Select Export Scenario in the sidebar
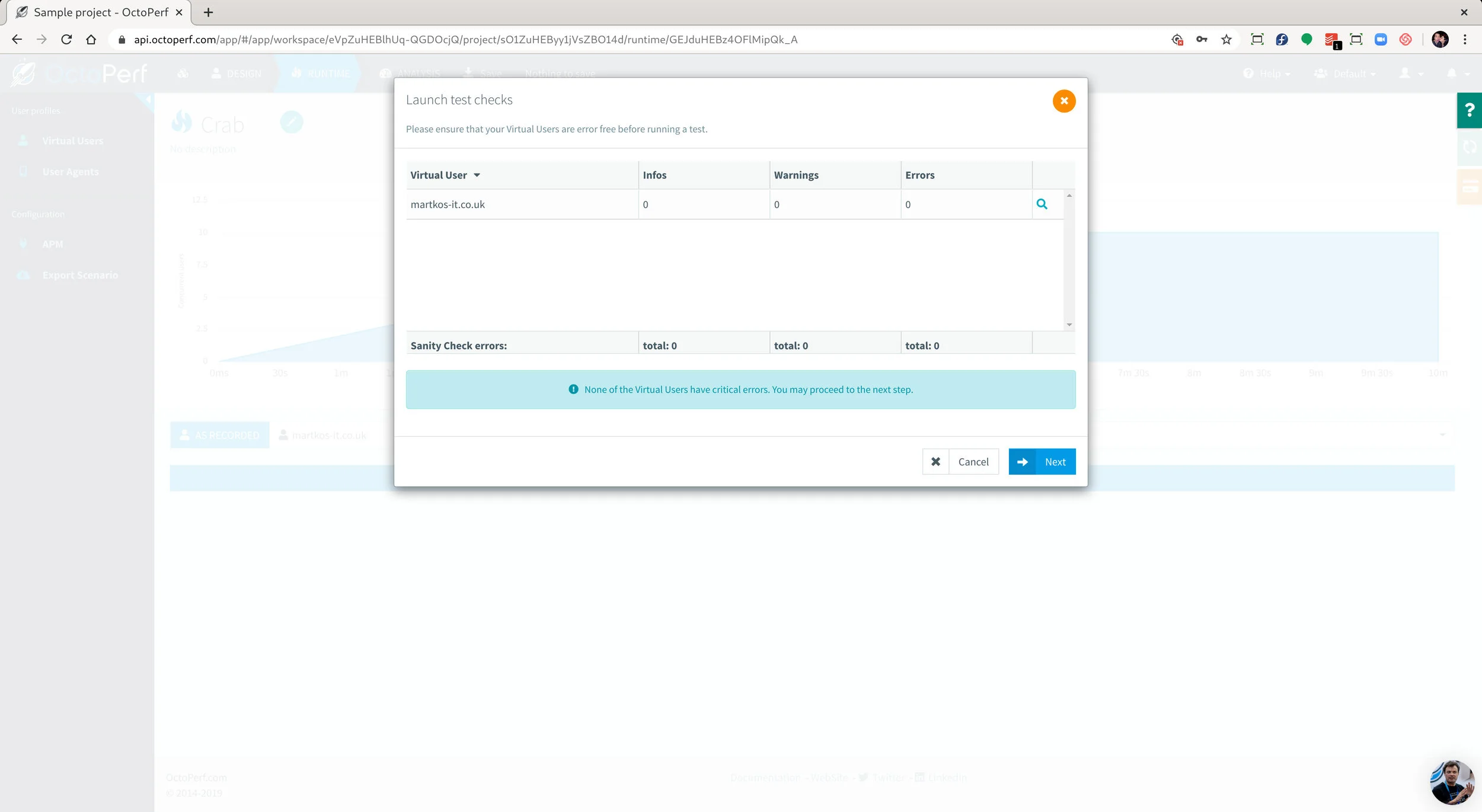 pyautogui.click(x=80, y=274)
